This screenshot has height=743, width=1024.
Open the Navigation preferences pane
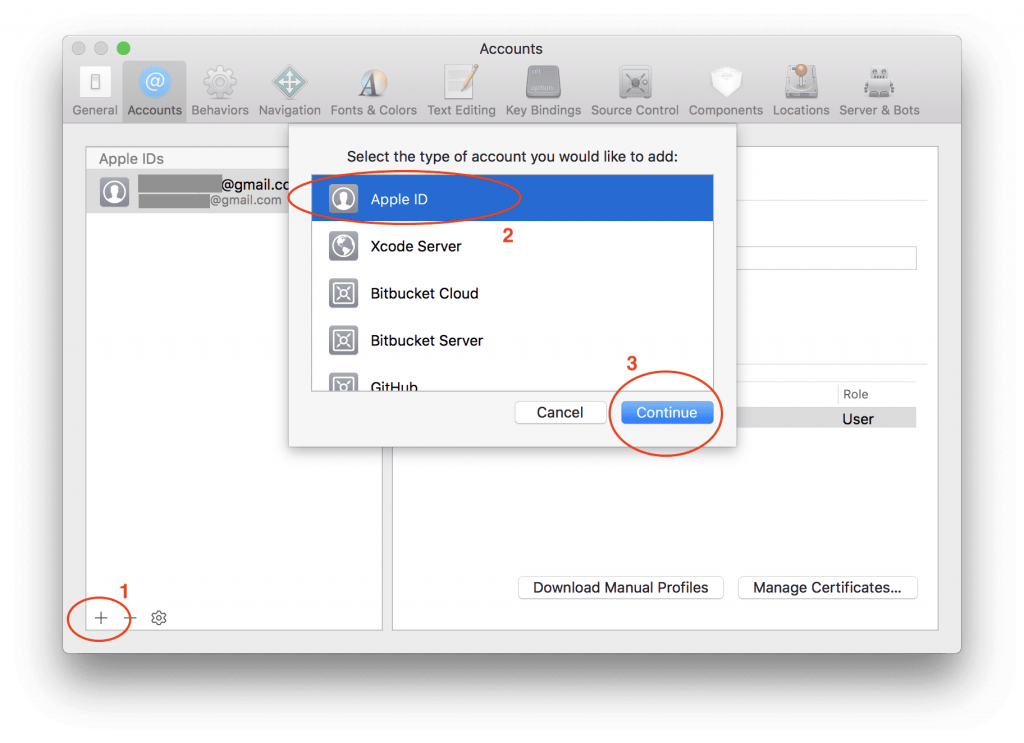289,91
